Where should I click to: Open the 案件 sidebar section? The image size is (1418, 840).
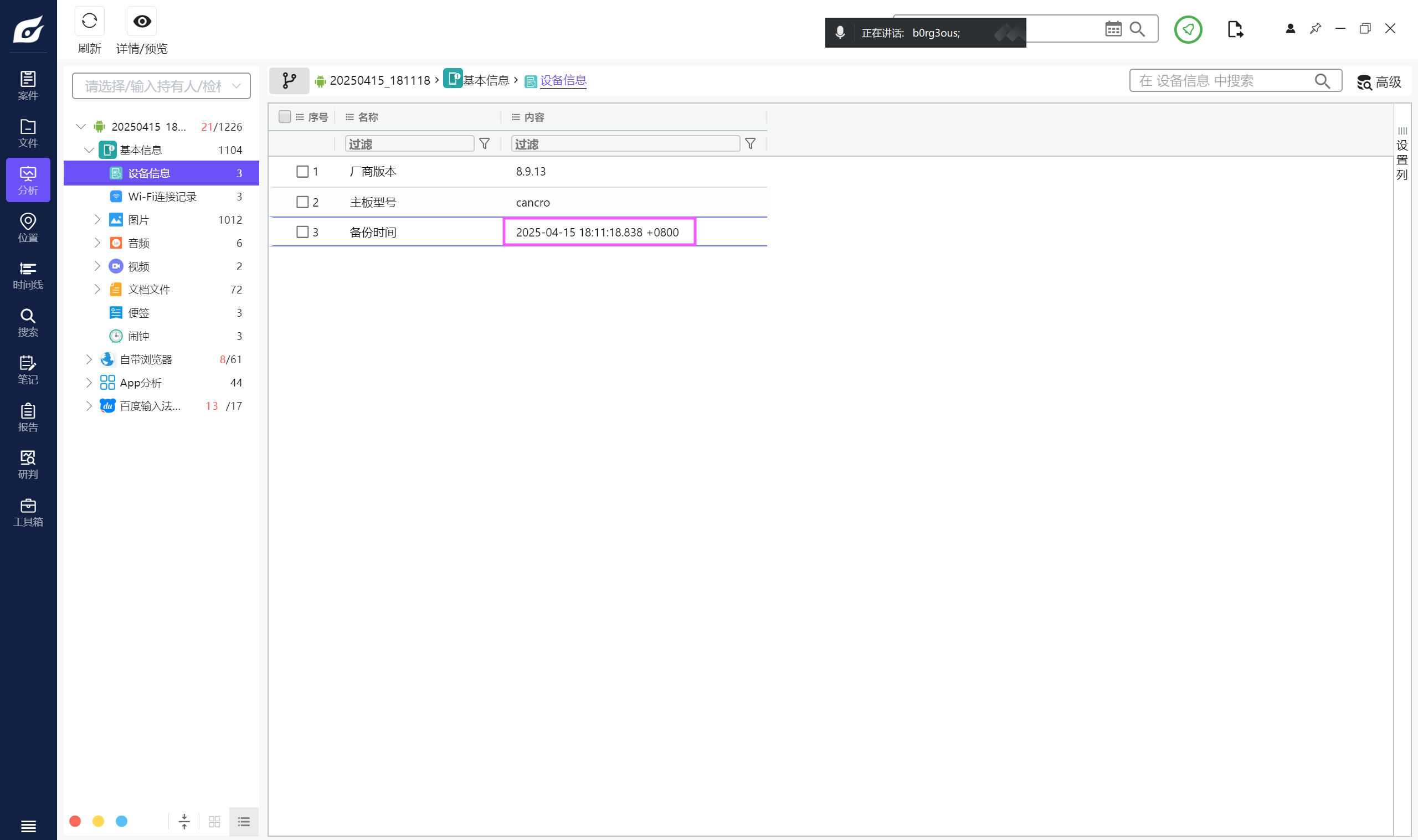(x=28, y=85)
